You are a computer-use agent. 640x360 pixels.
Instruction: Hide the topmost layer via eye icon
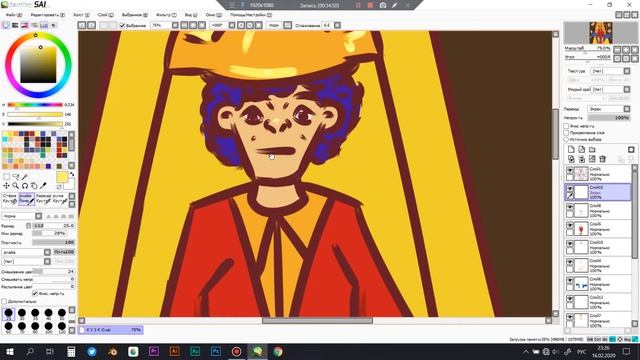(570, 170)
